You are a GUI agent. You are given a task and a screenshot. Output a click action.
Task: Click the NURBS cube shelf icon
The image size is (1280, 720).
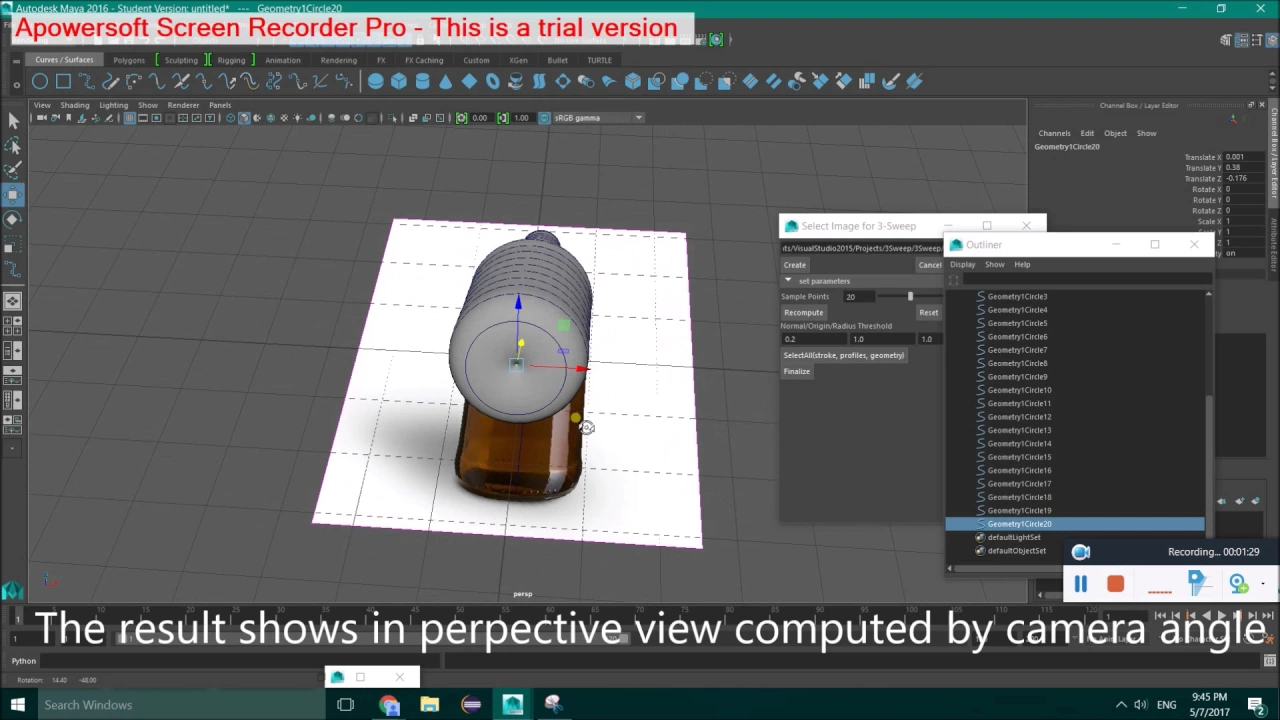[x=399, y=81]
